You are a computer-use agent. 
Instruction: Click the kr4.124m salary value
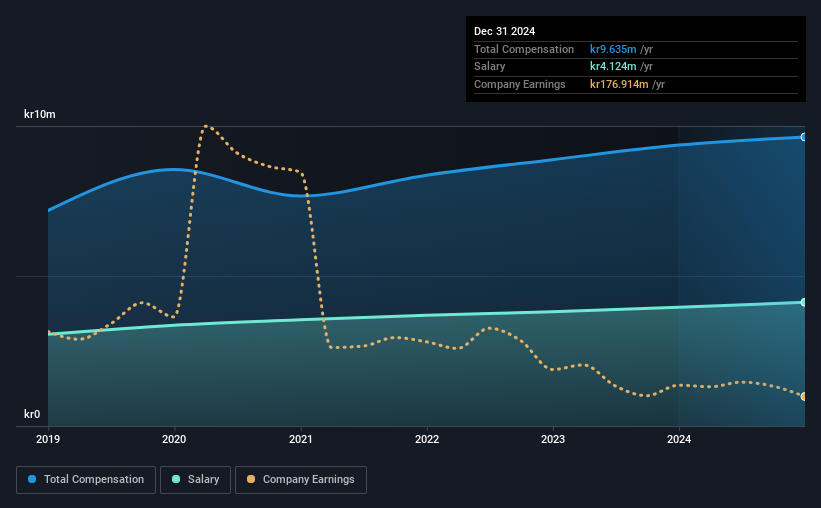coord(613,67)
